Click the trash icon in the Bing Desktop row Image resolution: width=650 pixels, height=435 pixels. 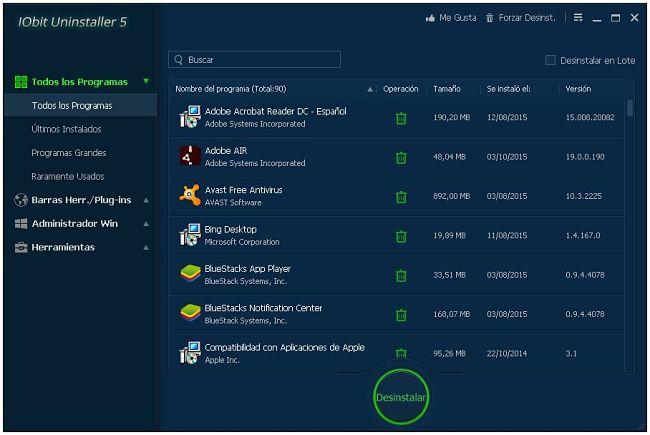coord(401,236)
